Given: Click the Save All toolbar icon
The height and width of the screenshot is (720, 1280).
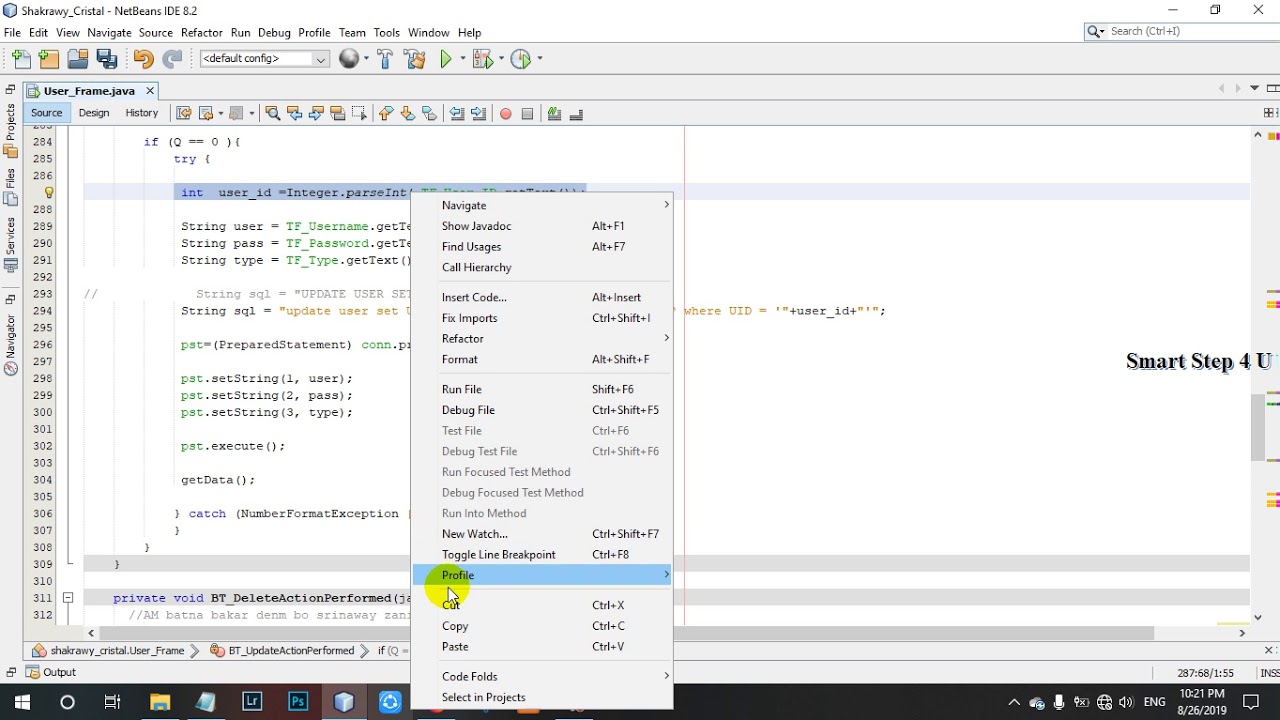Looking at the screenshot, I should tap(107, 59).
